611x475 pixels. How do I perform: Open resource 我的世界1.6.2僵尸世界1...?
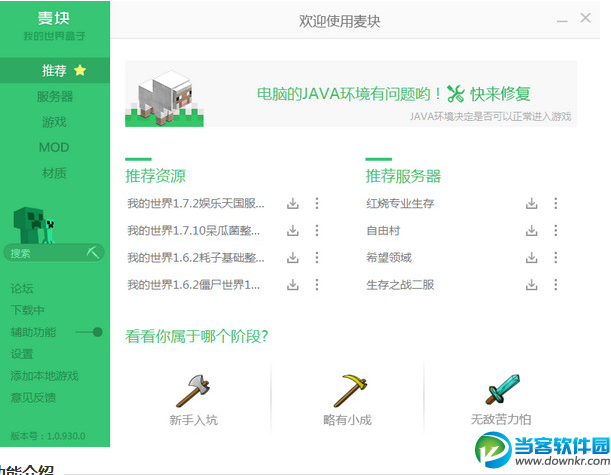pos(194,285)
